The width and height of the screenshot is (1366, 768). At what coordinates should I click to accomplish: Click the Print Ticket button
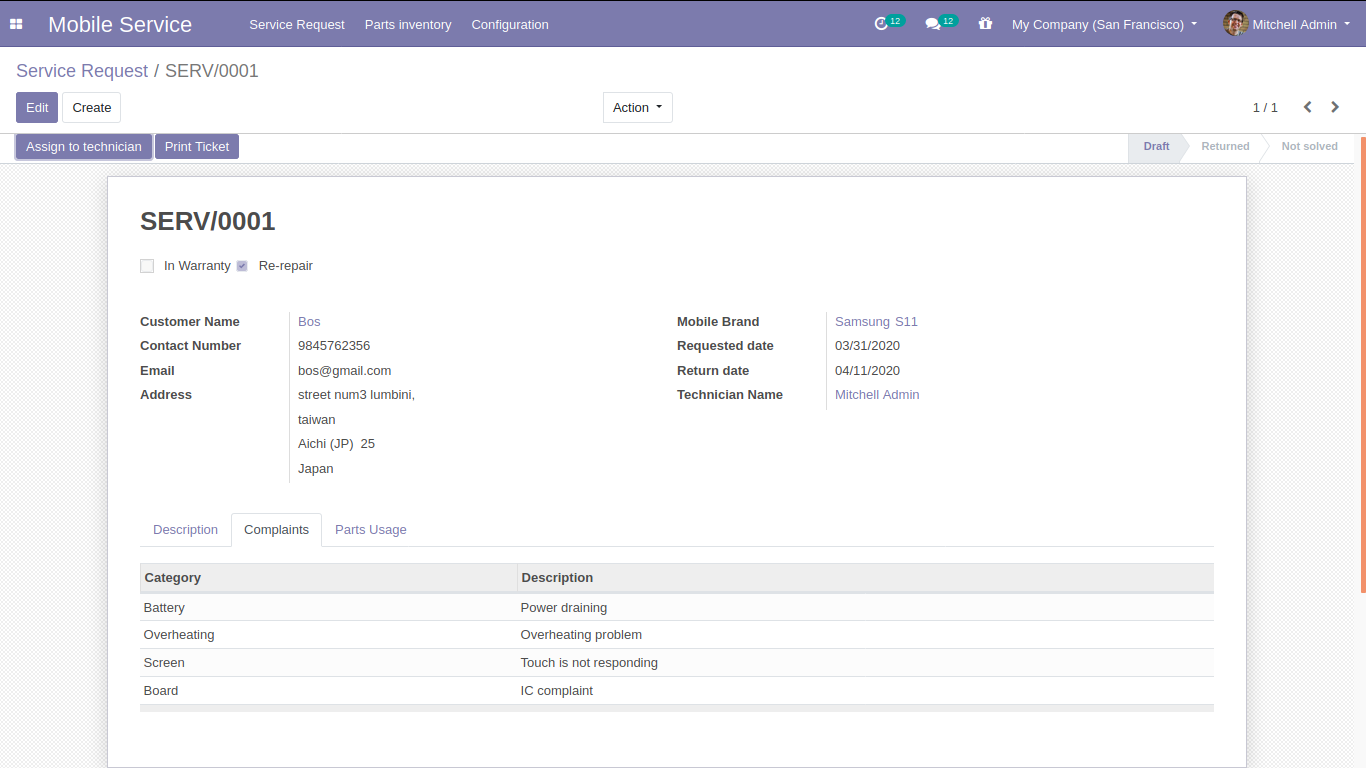click(197, 147)
